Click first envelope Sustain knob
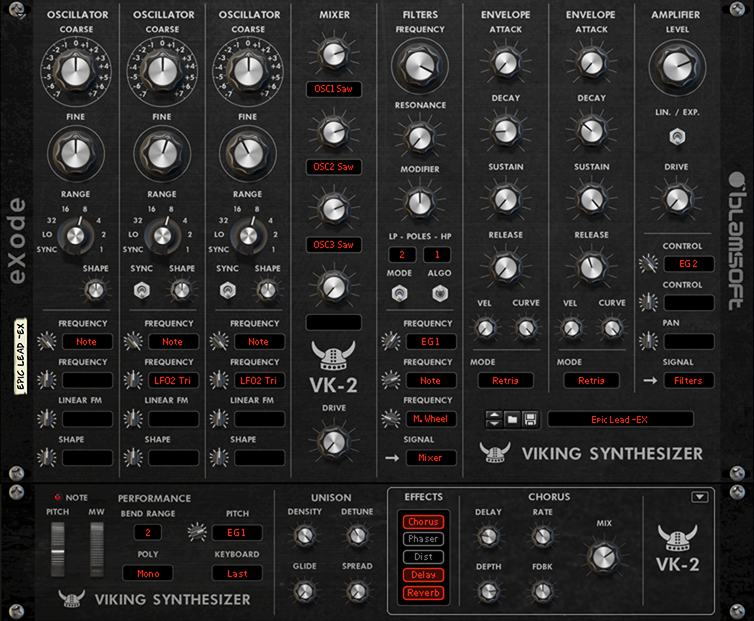Screen dimensions: 754x621 [505, 199]
